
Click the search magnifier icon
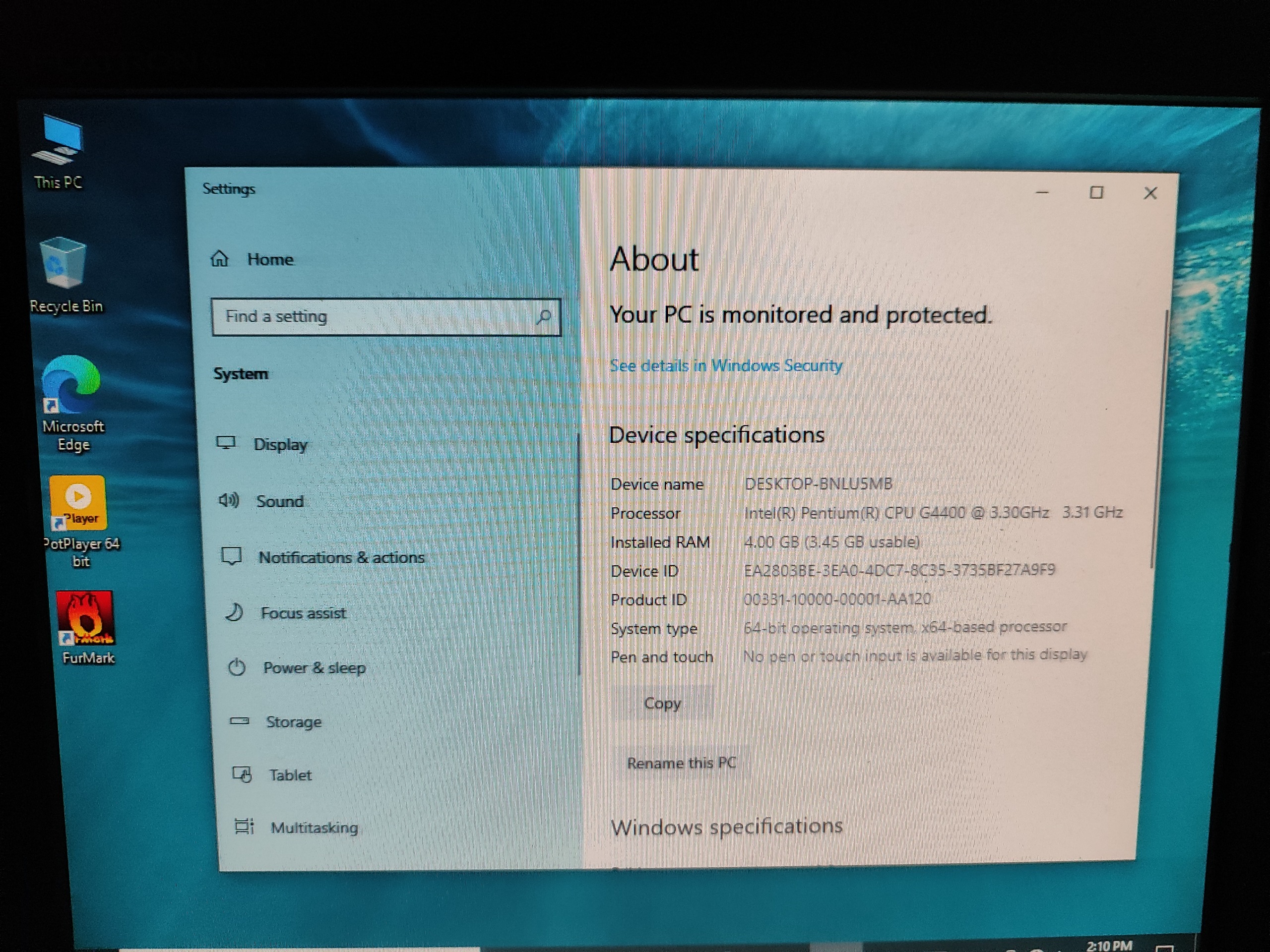543,316
